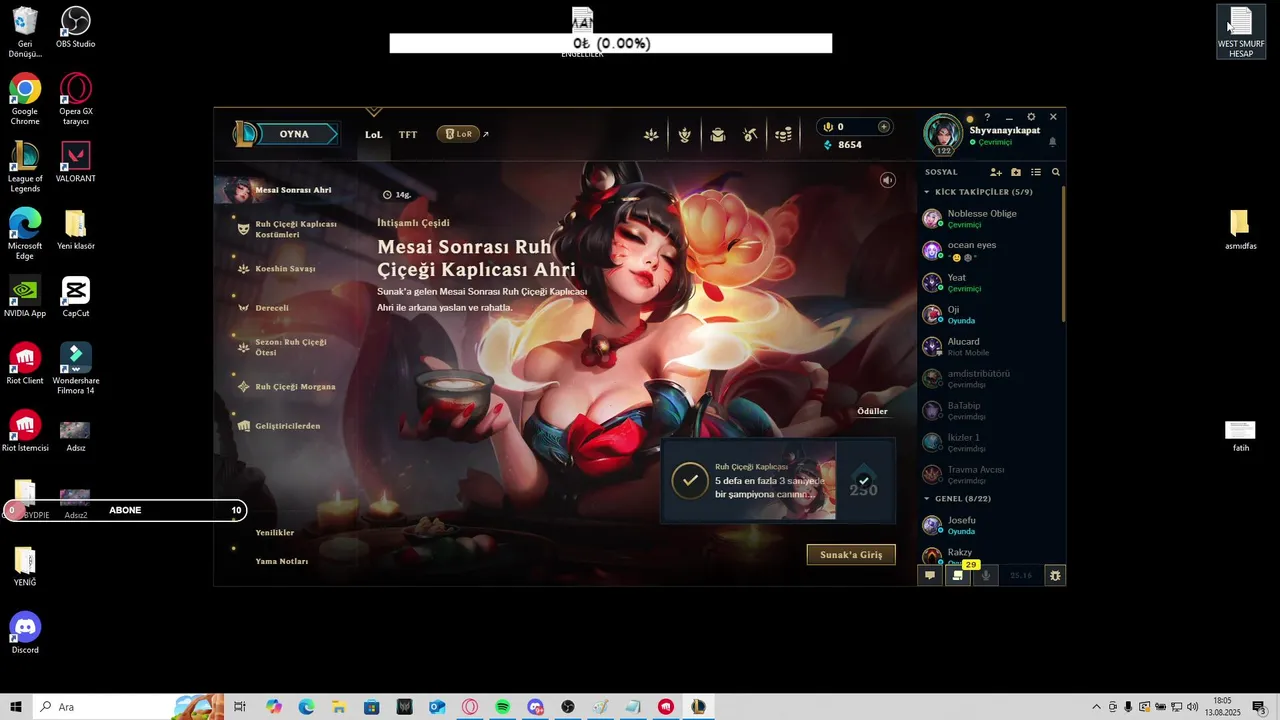The image size is (1280, 720).
Task: Open the Store coins icon
Action: click(783, 135)
